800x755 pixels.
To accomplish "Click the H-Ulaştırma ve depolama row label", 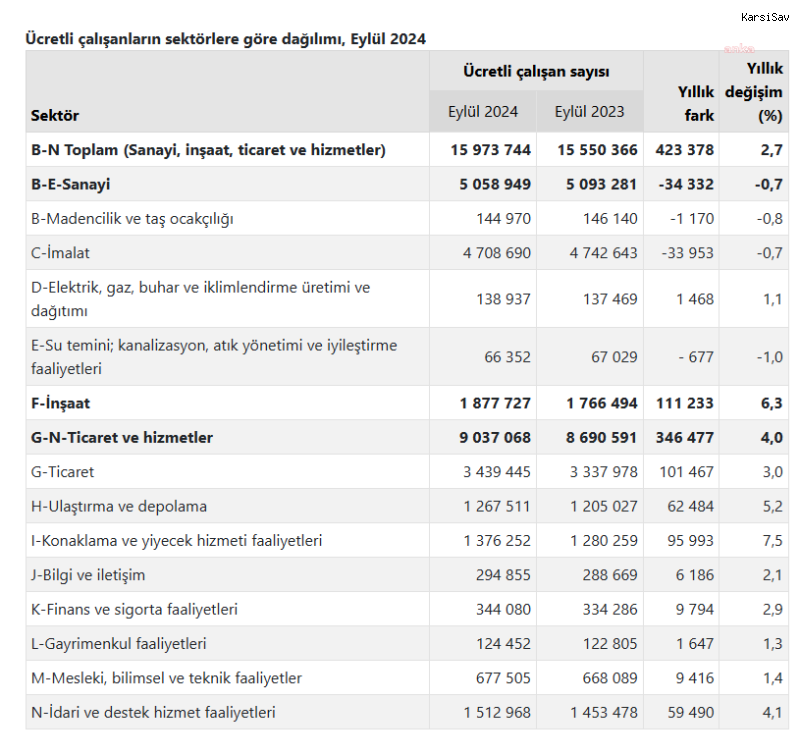I will point(119,506).
